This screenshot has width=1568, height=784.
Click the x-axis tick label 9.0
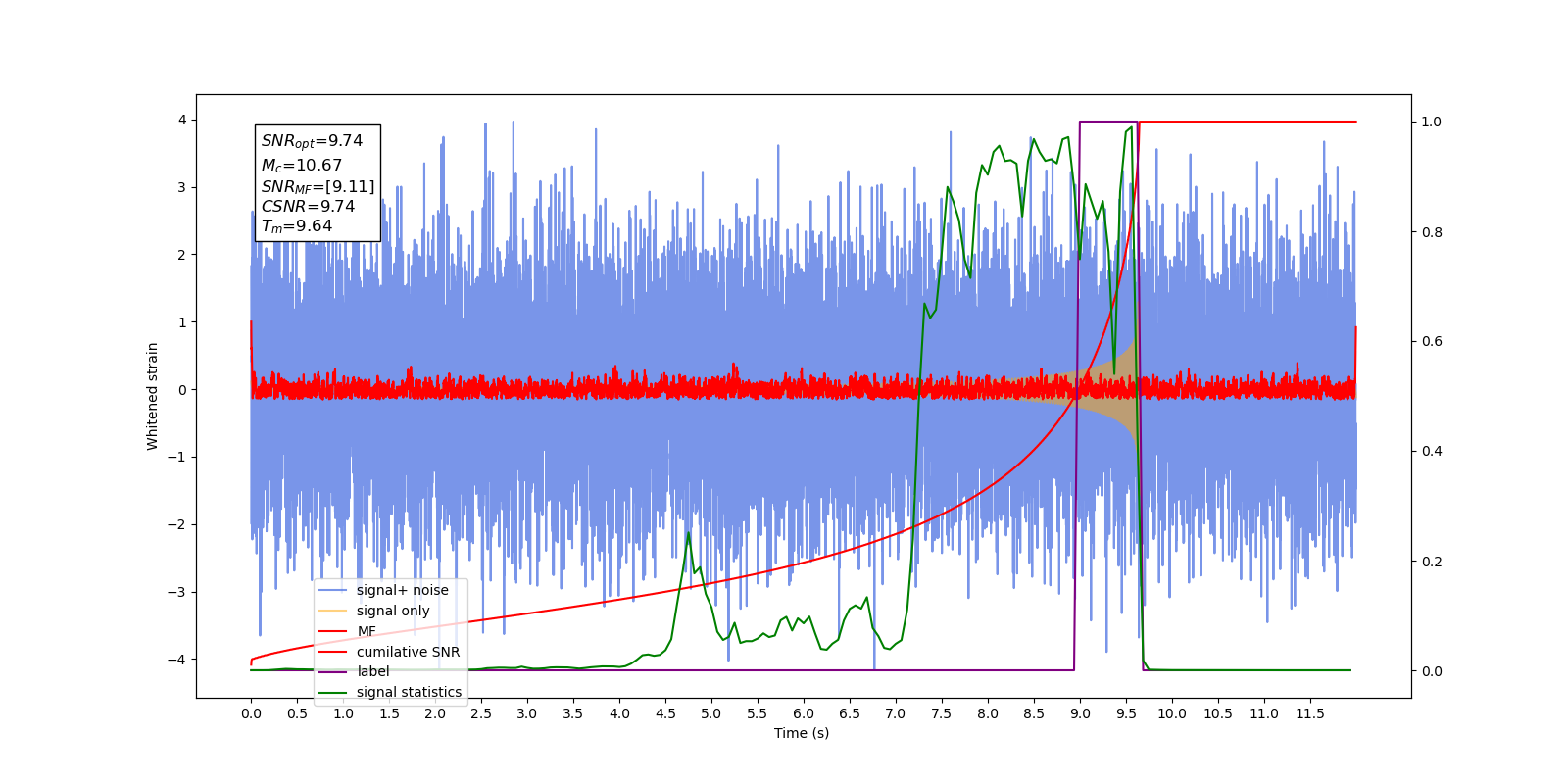click(x=1080, y=713)
